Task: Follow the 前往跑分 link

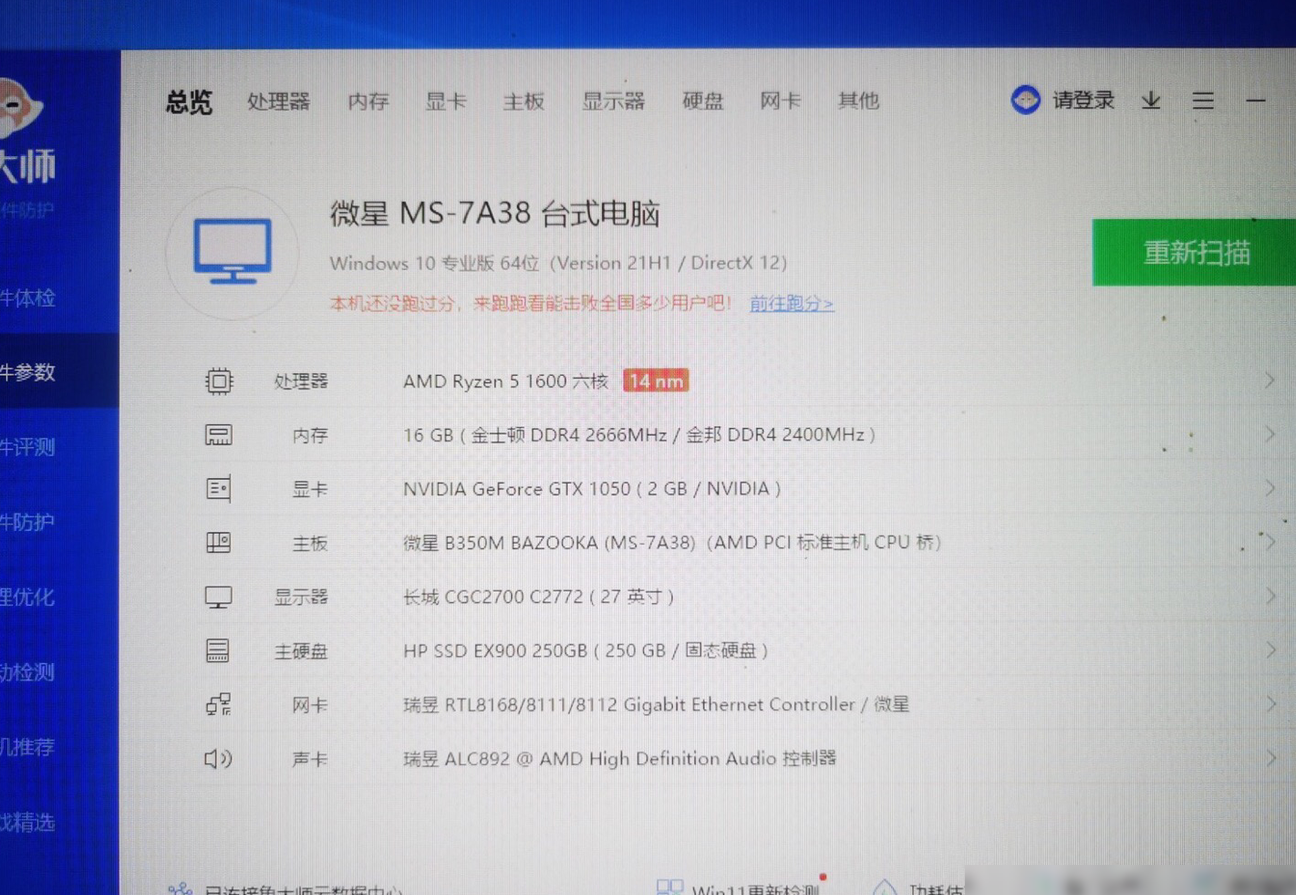Action: tap(792, 303)
